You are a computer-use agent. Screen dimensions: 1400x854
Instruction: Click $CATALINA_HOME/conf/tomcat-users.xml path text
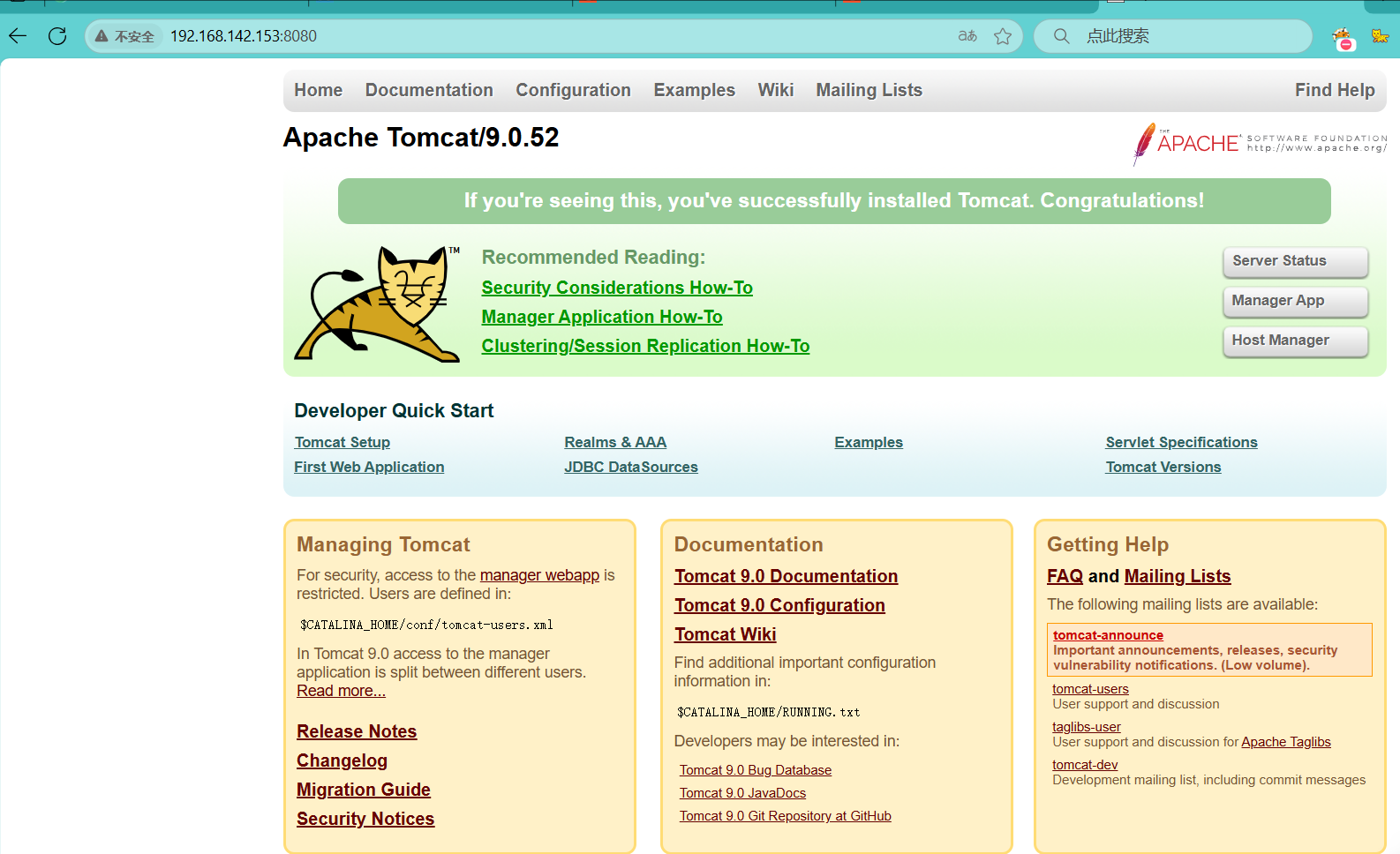426,625
